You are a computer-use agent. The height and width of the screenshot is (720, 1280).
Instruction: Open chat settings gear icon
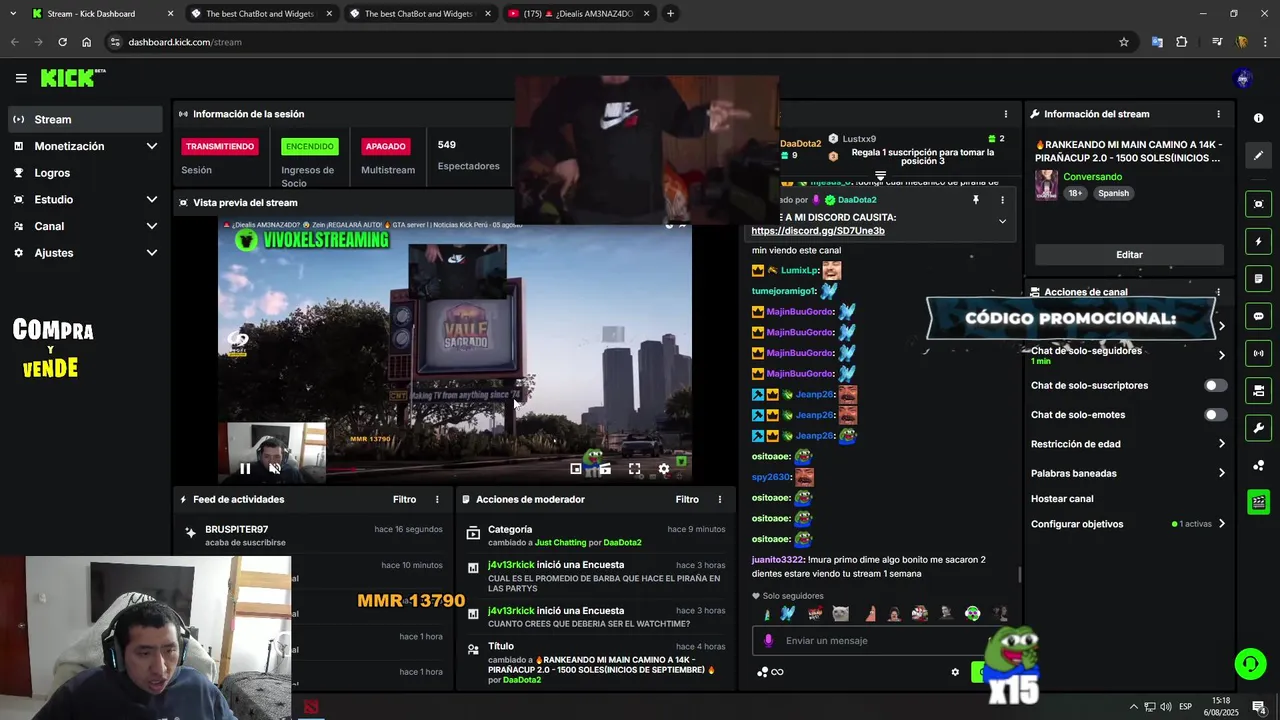(x=955, y=672)
